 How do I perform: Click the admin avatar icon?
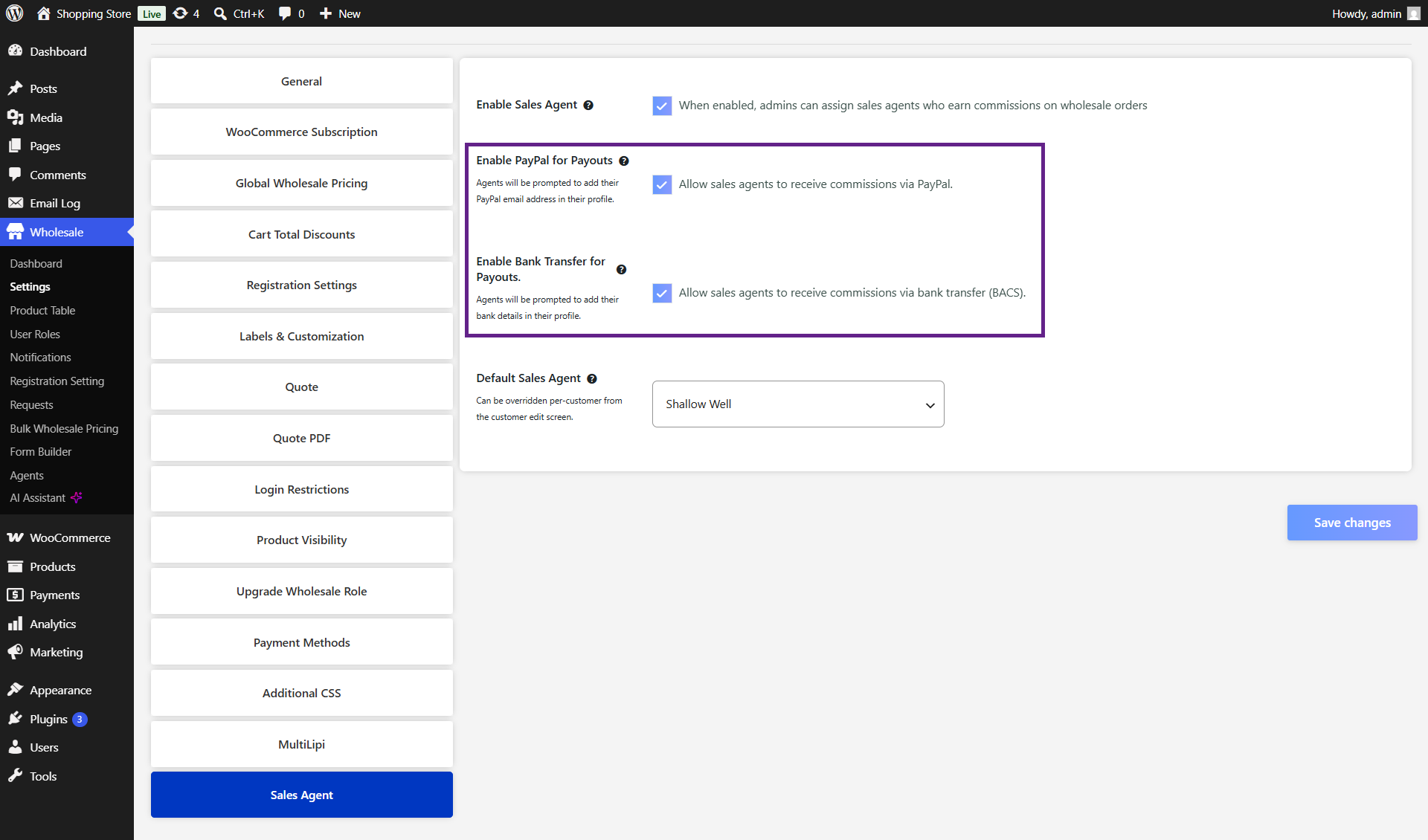[1414, 13]
